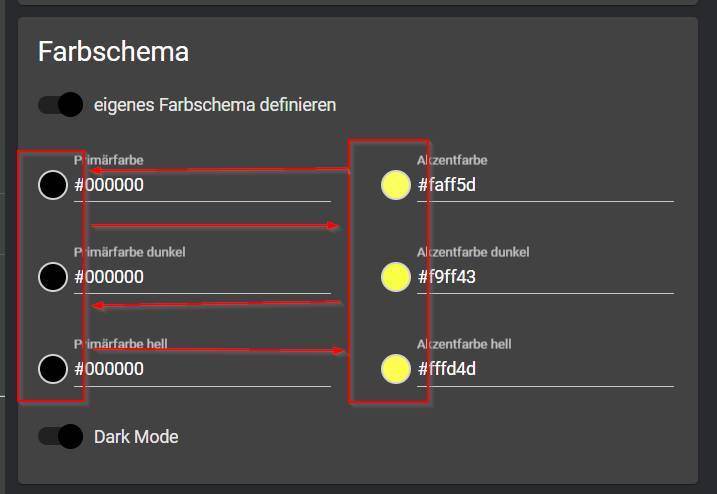Click the Farbschema section heading
This screenshot has width=717, height=494.
[113, 51]
